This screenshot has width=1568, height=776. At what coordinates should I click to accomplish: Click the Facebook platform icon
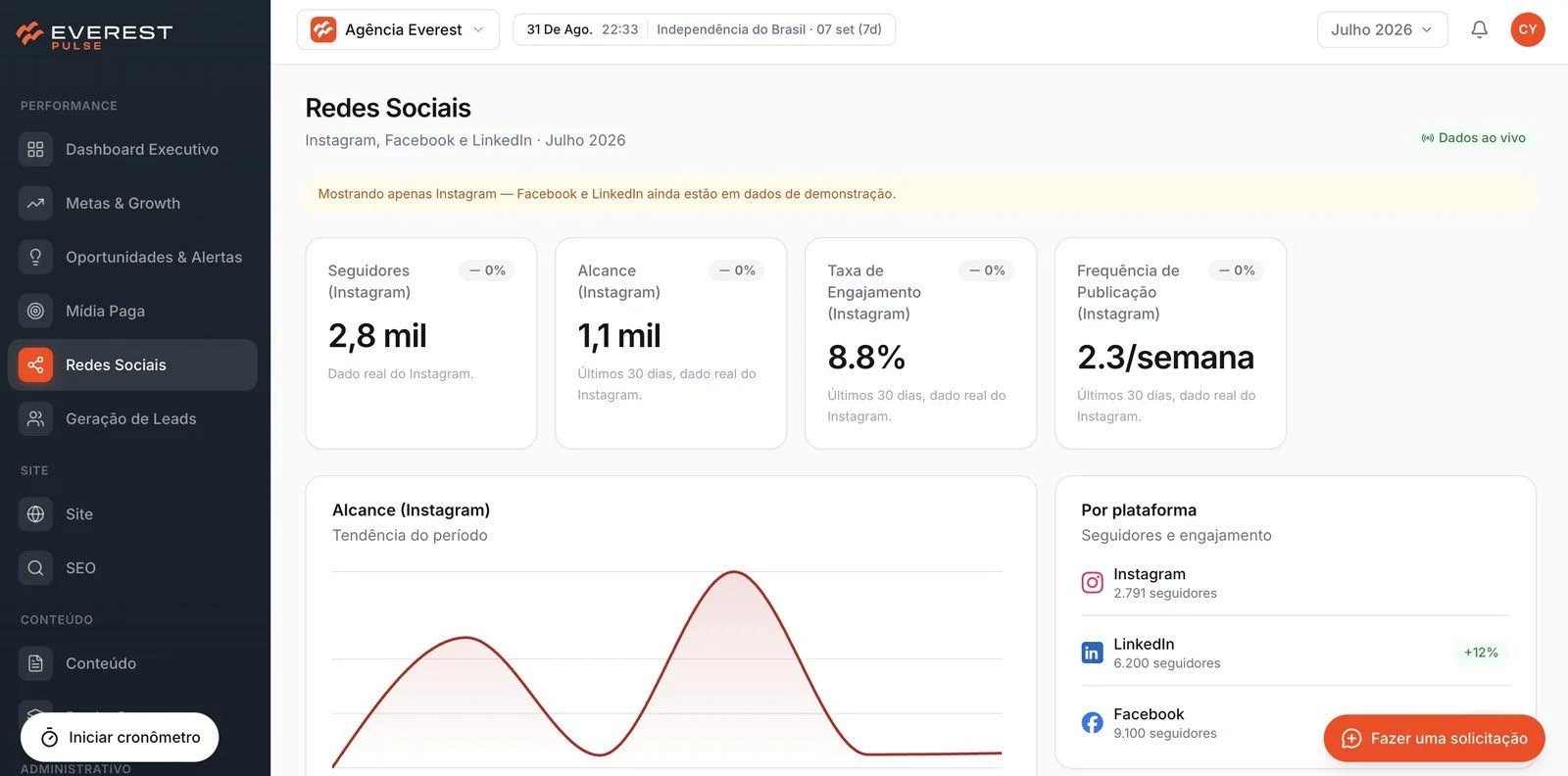(1092, 723)
